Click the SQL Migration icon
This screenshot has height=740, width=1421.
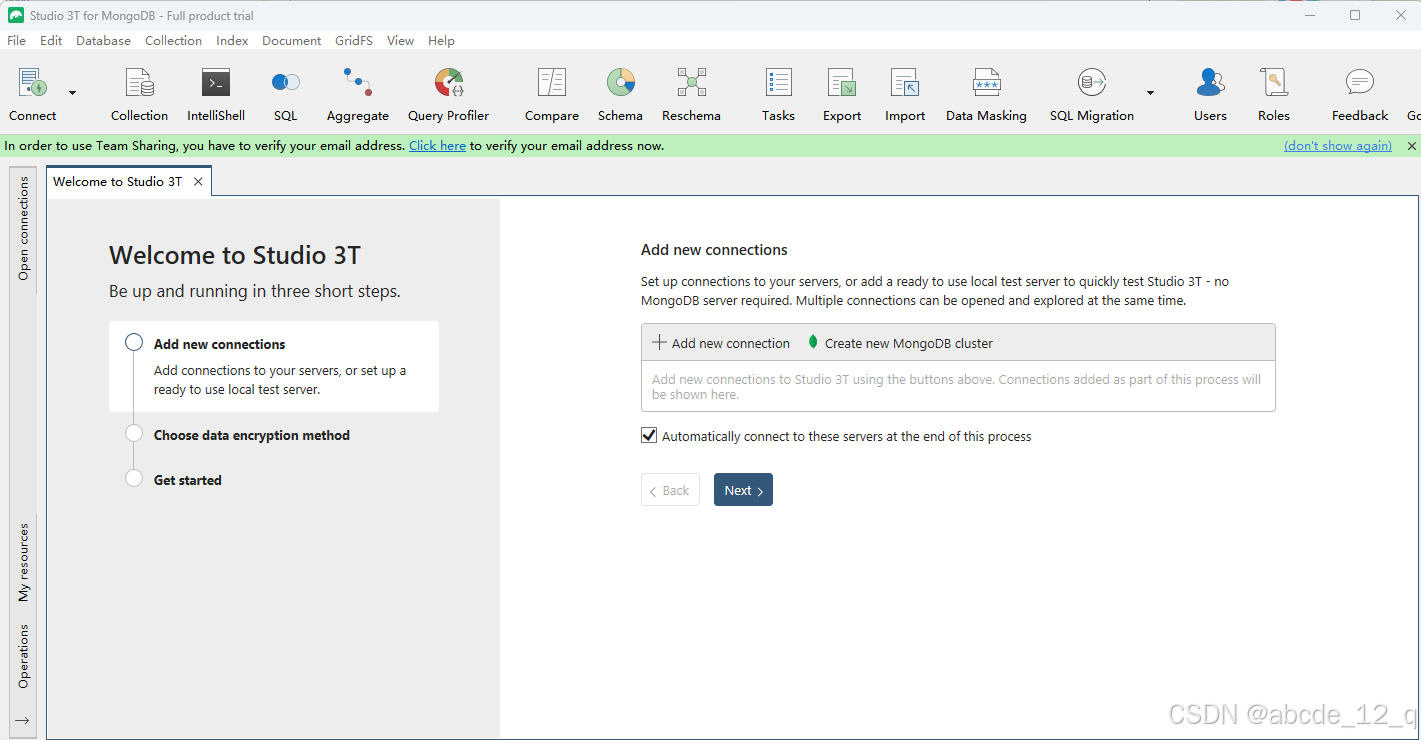(1092, 83)
